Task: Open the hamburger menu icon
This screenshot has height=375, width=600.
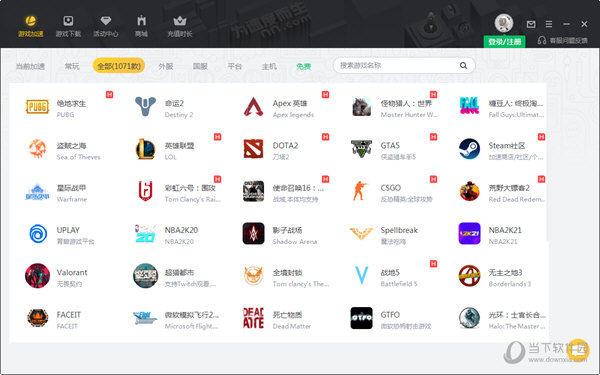Action: tap(549, 24)
